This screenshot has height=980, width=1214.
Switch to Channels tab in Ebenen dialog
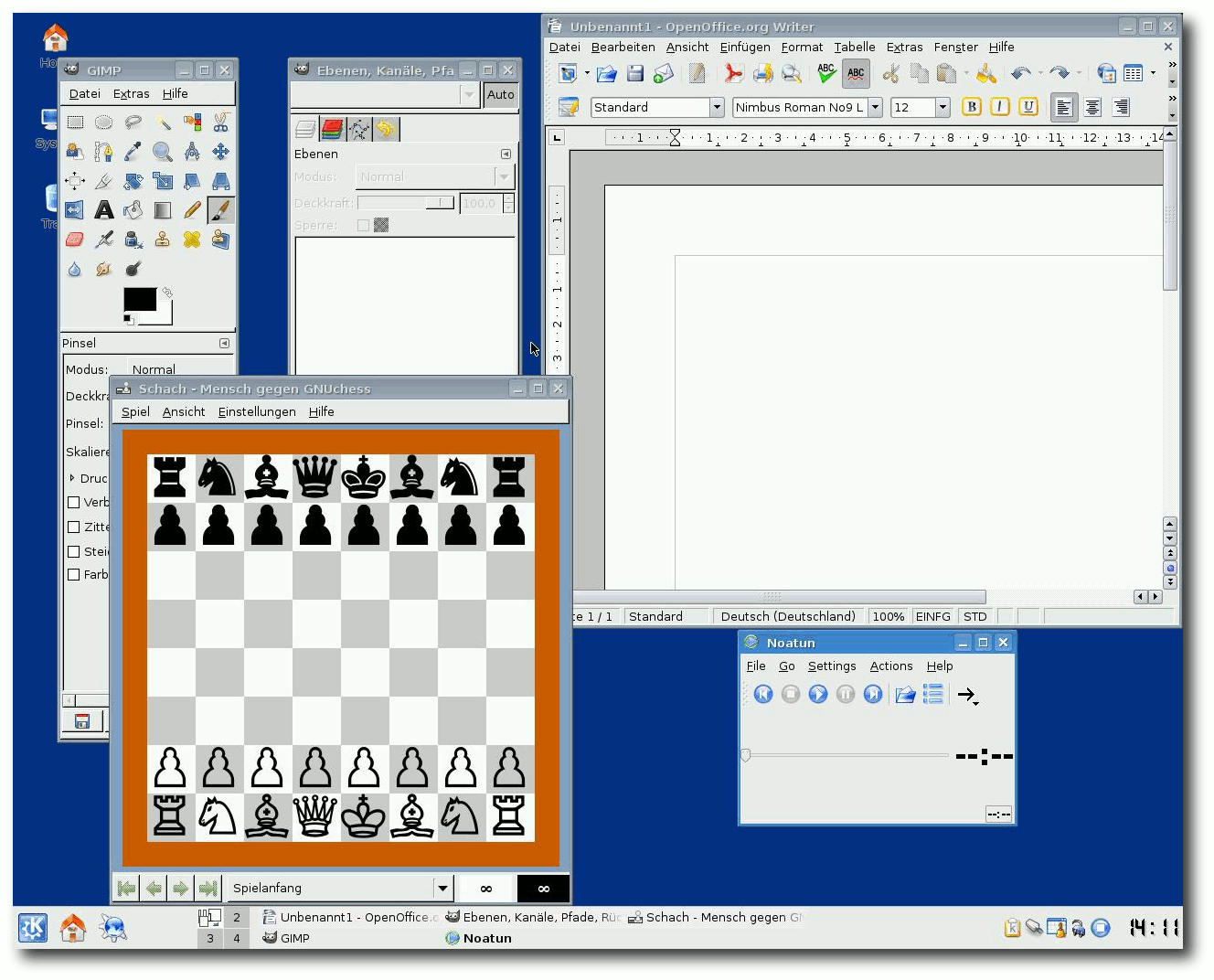click(332, 129)
